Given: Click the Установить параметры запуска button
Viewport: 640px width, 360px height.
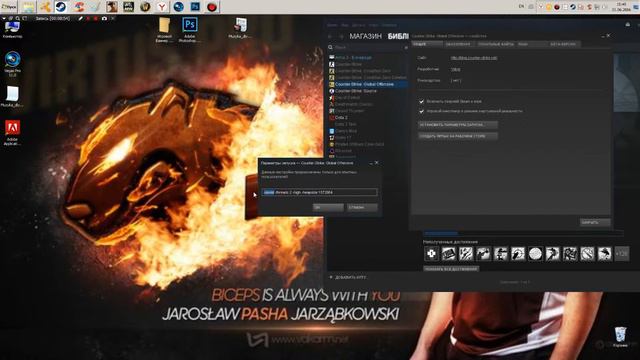Looking at the screenshot, I should pos(458,124).
